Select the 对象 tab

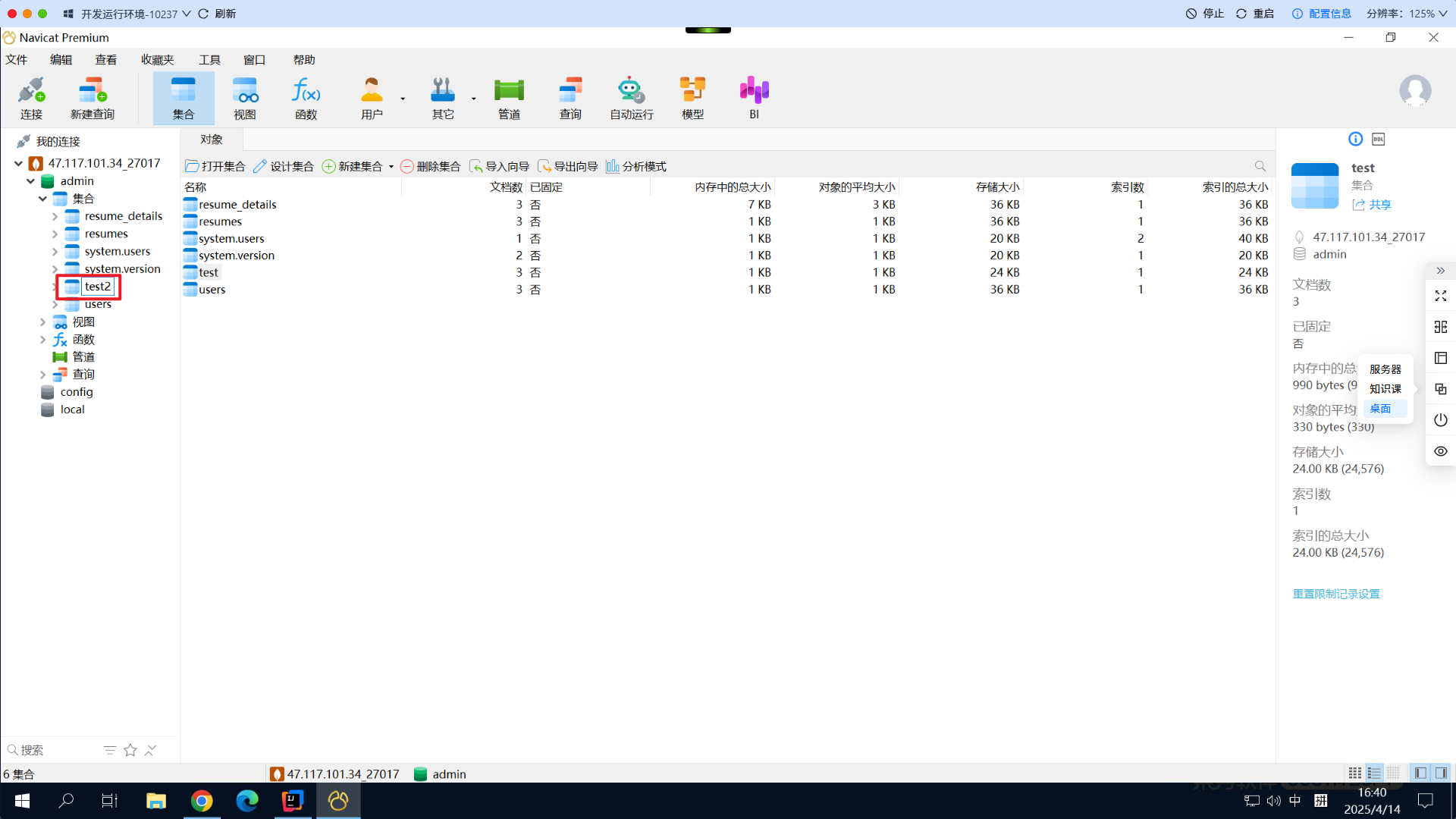tap(212, 140)
